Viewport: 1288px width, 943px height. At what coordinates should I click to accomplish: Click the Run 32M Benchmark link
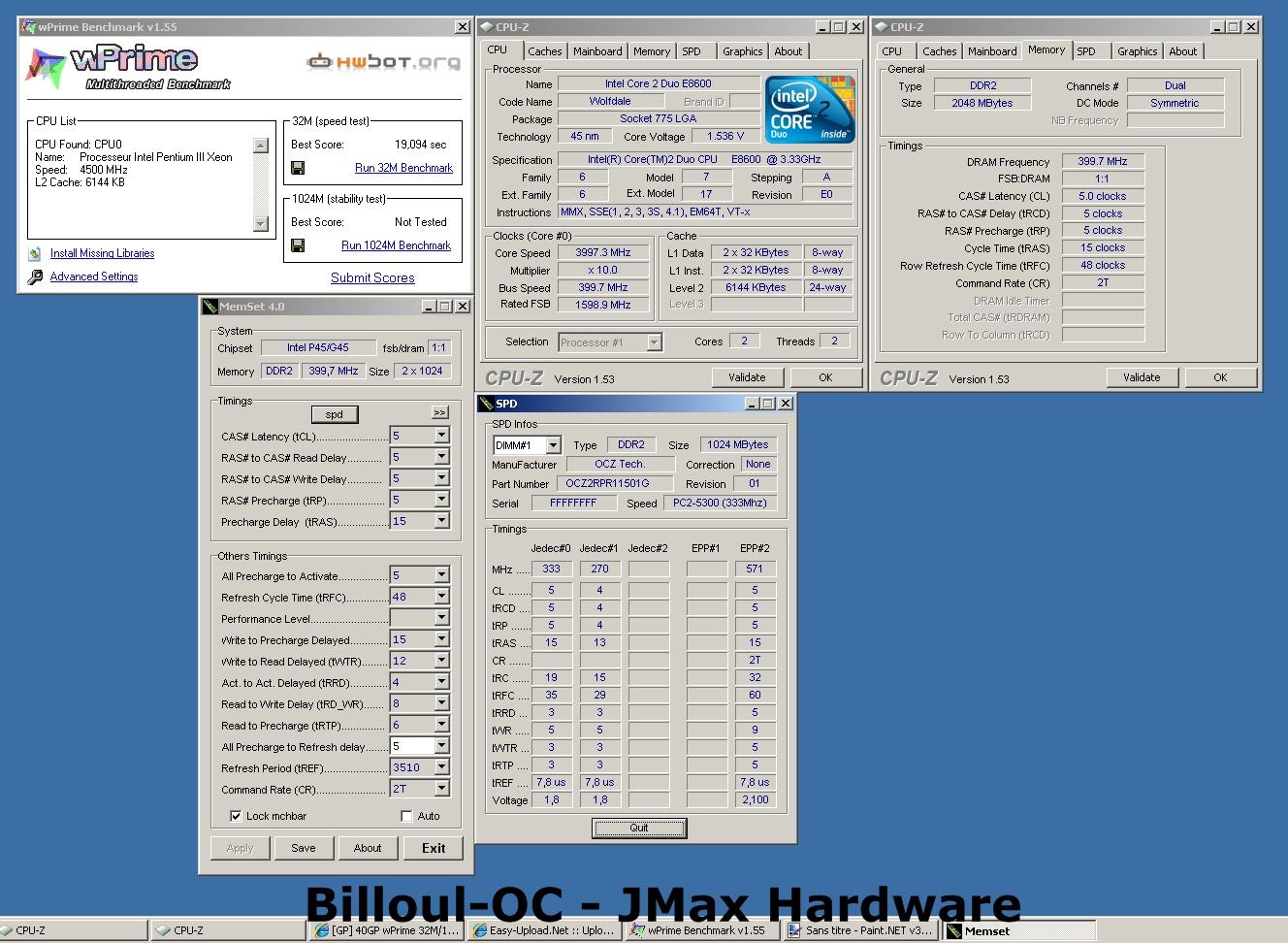click(403, 168)
